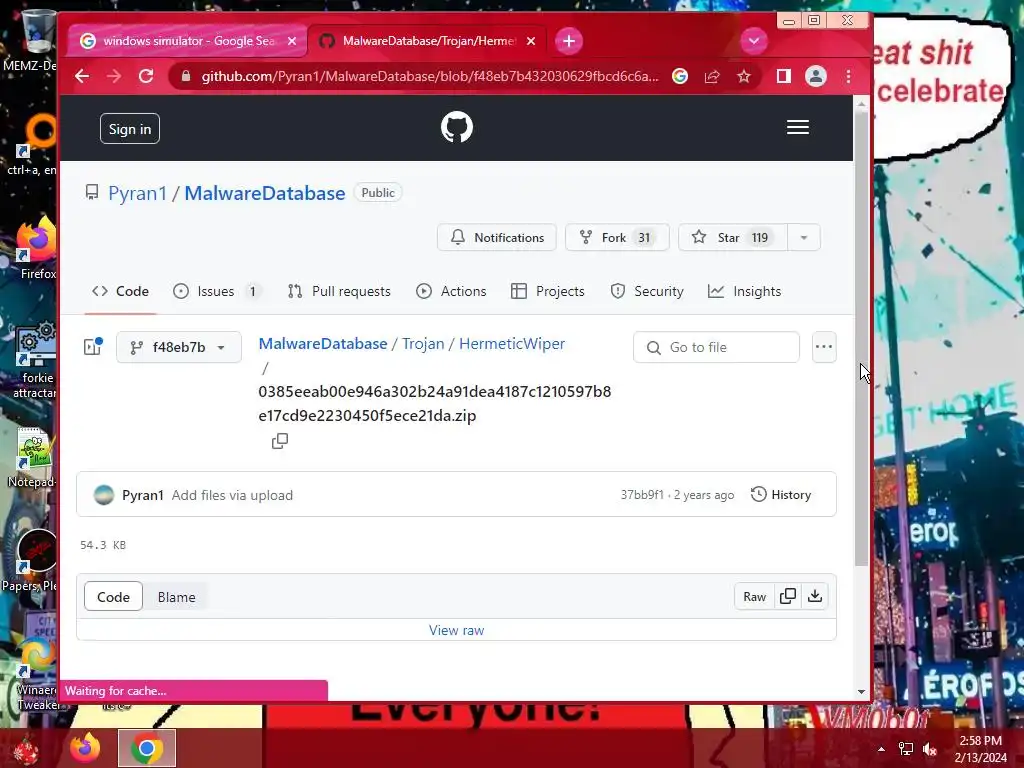Open the Insights tab
This screenshot has width=1024, height=768.
[744, 291]
